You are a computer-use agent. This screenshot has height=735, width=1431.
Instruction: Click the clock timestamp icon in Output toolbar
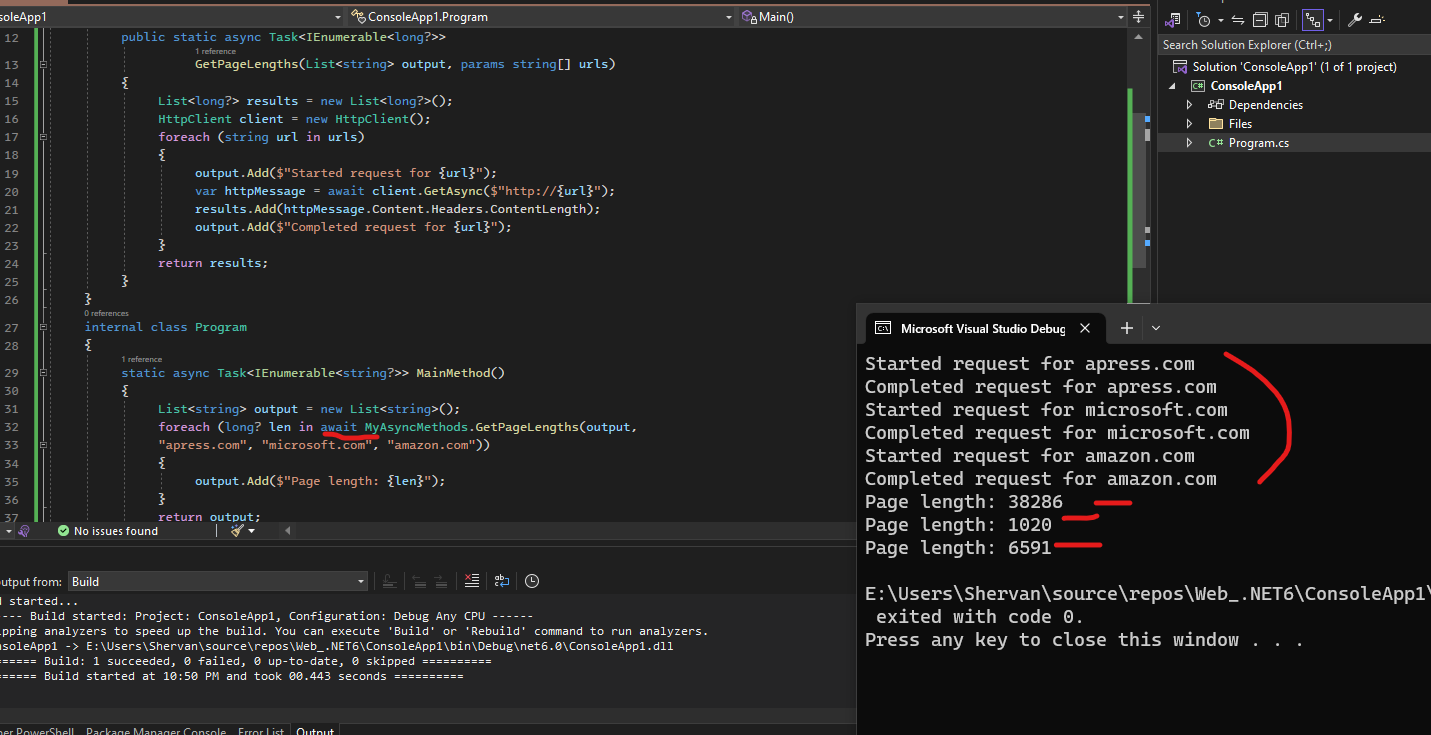click(x=532, y=581)
